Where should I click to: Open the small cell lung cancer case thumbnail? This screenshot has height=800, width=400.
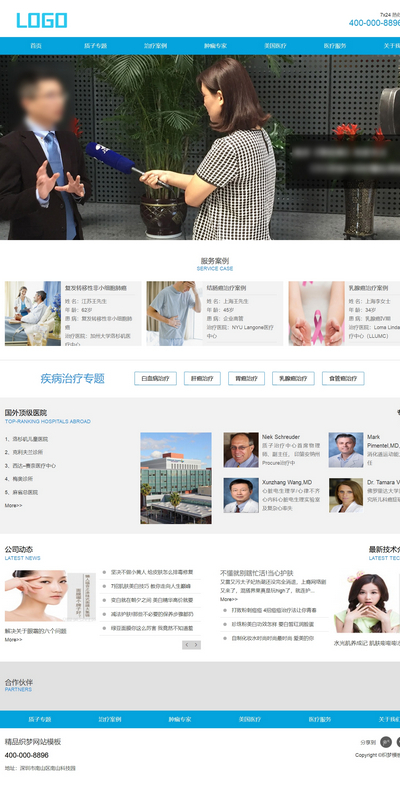pos(33,313)
